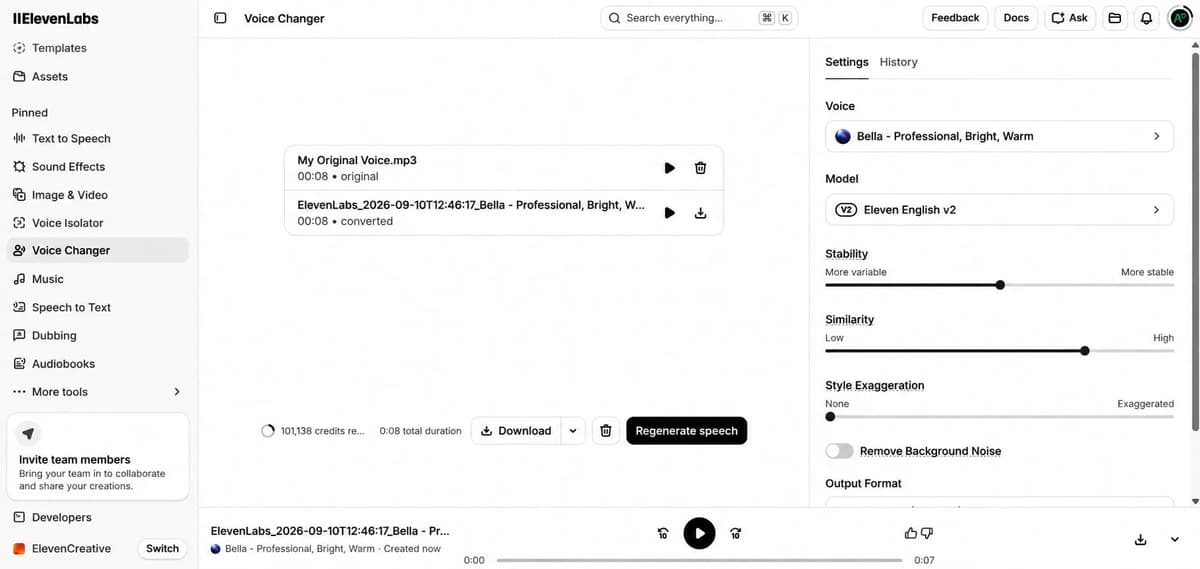Image resolution: width=1200 pixels, height=569 pixels.
Task: Click the Switch button next to ElevenCreative
Action: (162, 548)
